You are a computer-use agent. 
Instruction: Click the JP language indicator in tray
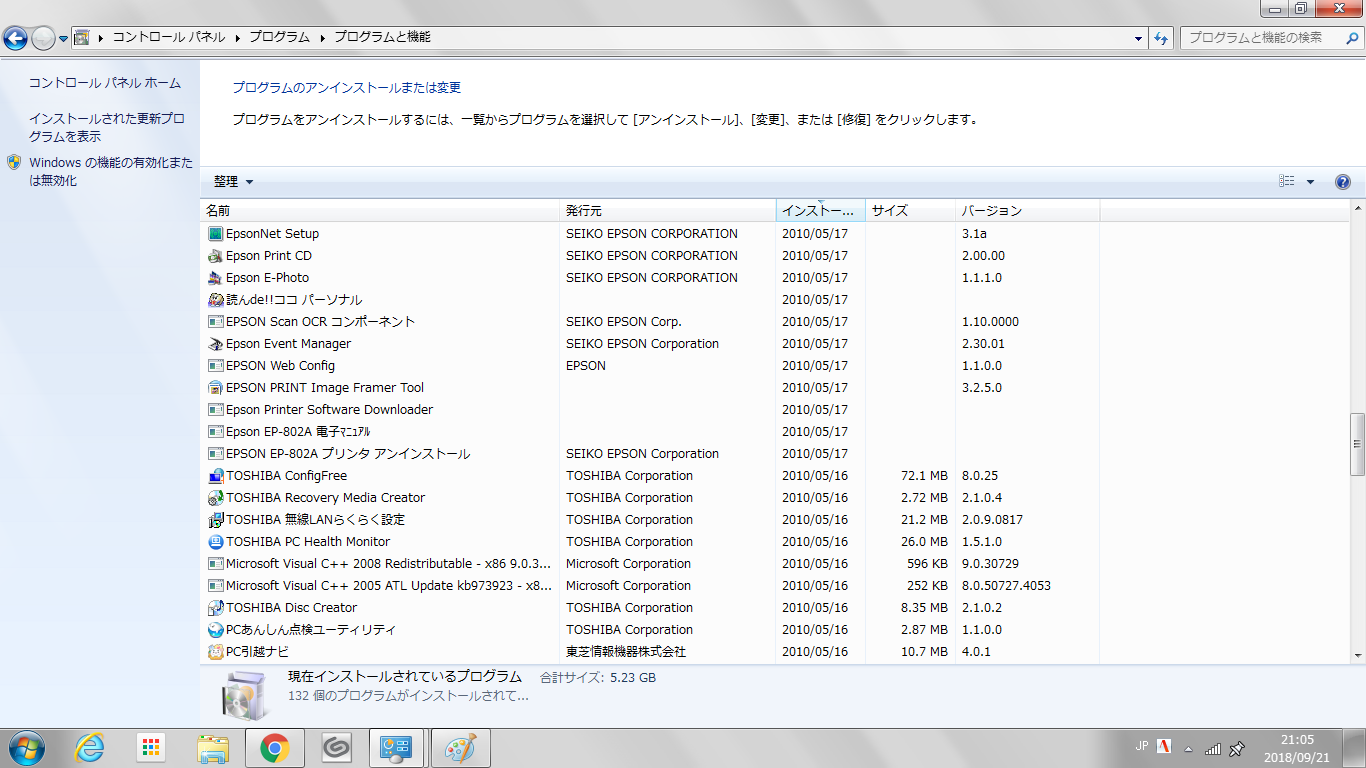(x=1142, y=746)
